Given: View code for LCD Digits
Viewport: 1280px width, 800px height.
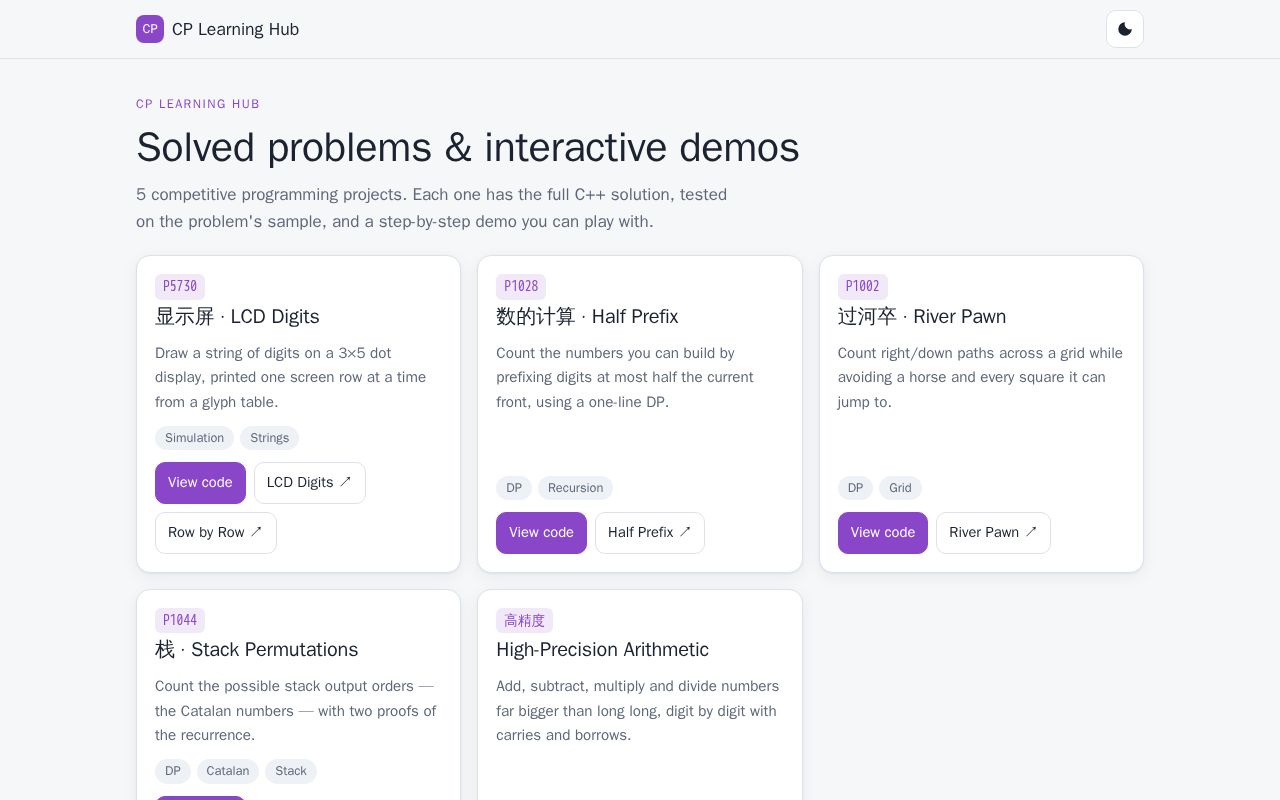Looking at the screenshot, I should [200, 483].
